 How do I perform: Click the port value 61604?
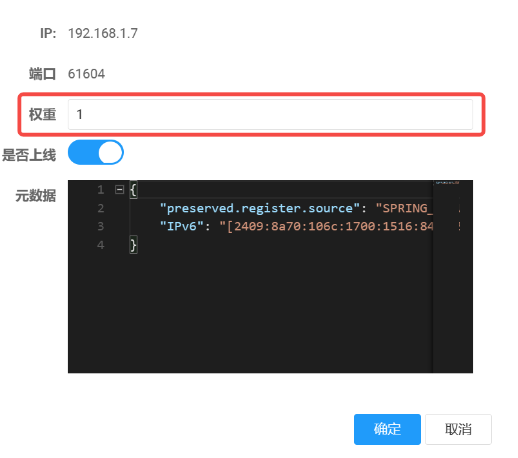[x=86, y=74]
